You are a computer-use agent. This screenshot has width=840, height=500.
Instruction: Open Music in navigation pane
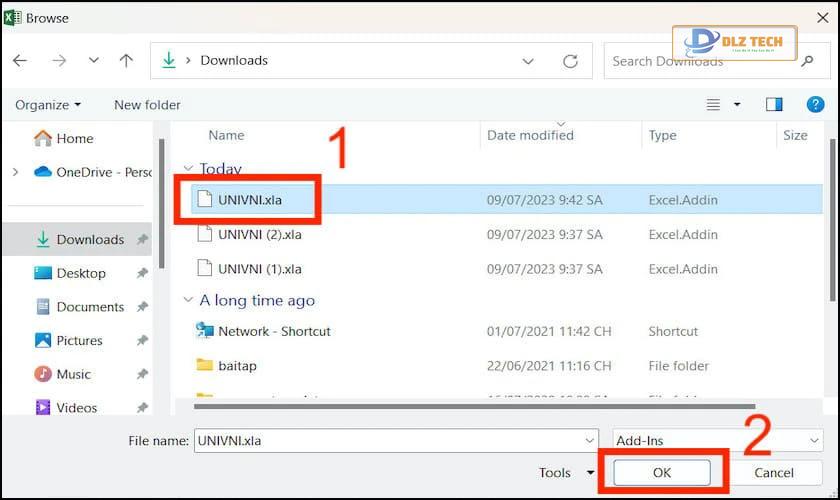click(63, 374)
